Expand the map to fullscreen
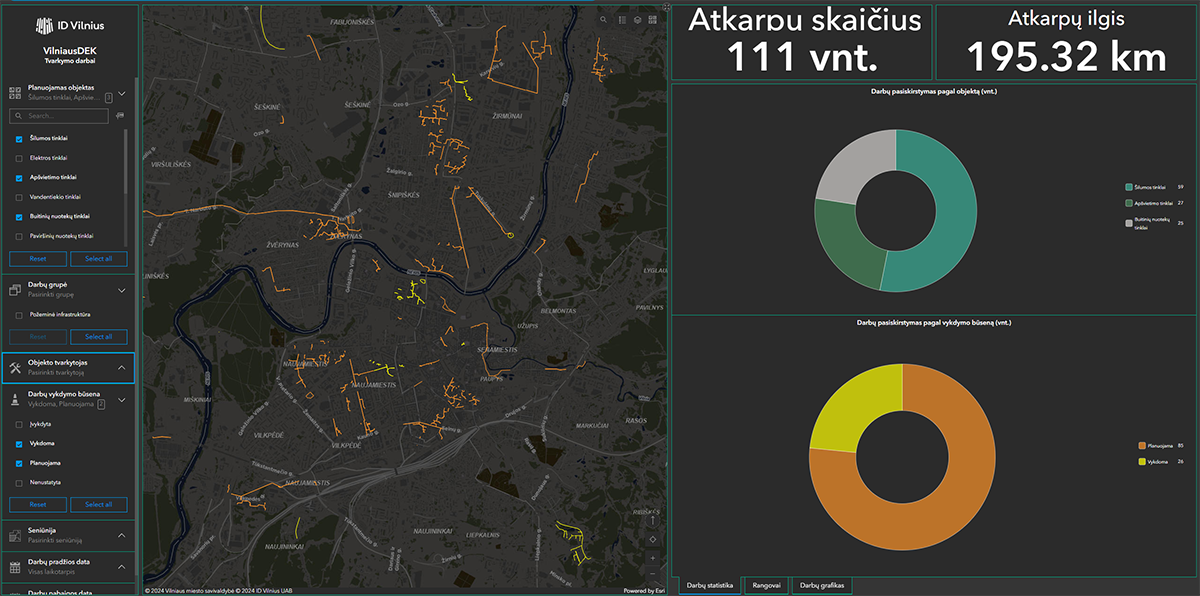The image size is (1200, 596). coord(666,7)
